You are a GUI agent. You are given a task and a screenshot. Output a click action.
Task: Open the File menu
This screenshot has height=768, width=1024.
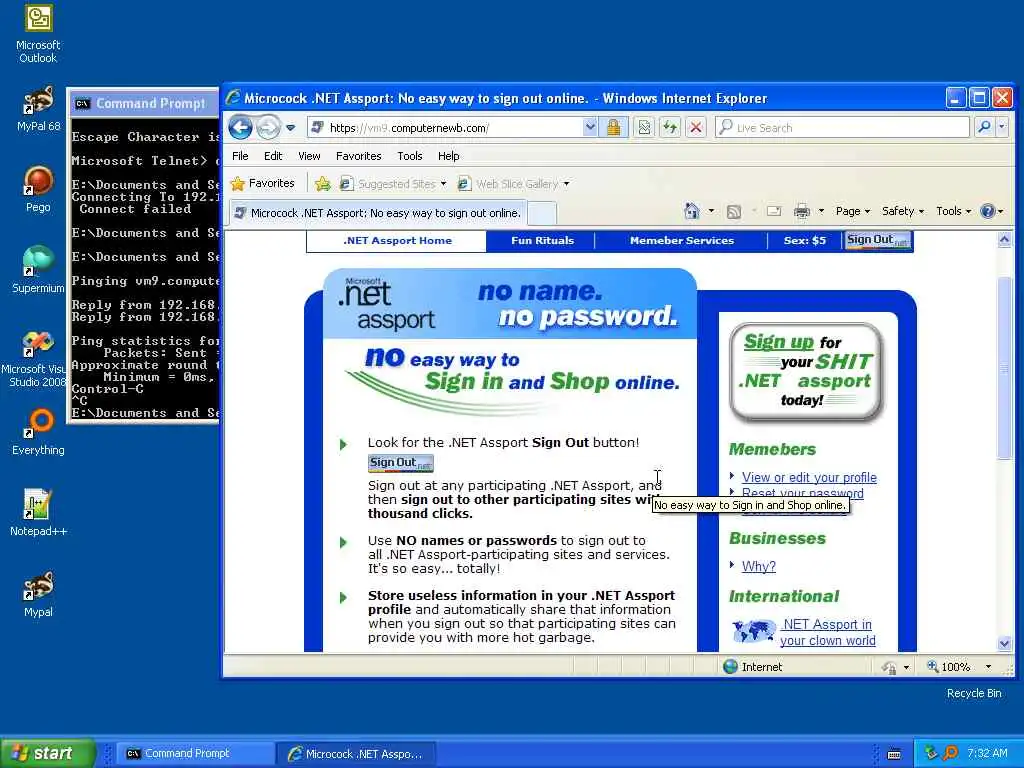coord(240,156)
